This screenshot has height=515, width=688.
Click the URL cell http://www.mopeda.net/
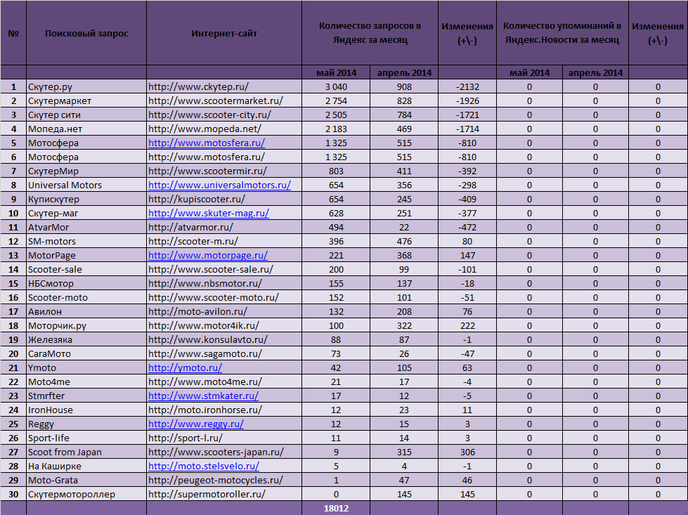pos(224,129)
